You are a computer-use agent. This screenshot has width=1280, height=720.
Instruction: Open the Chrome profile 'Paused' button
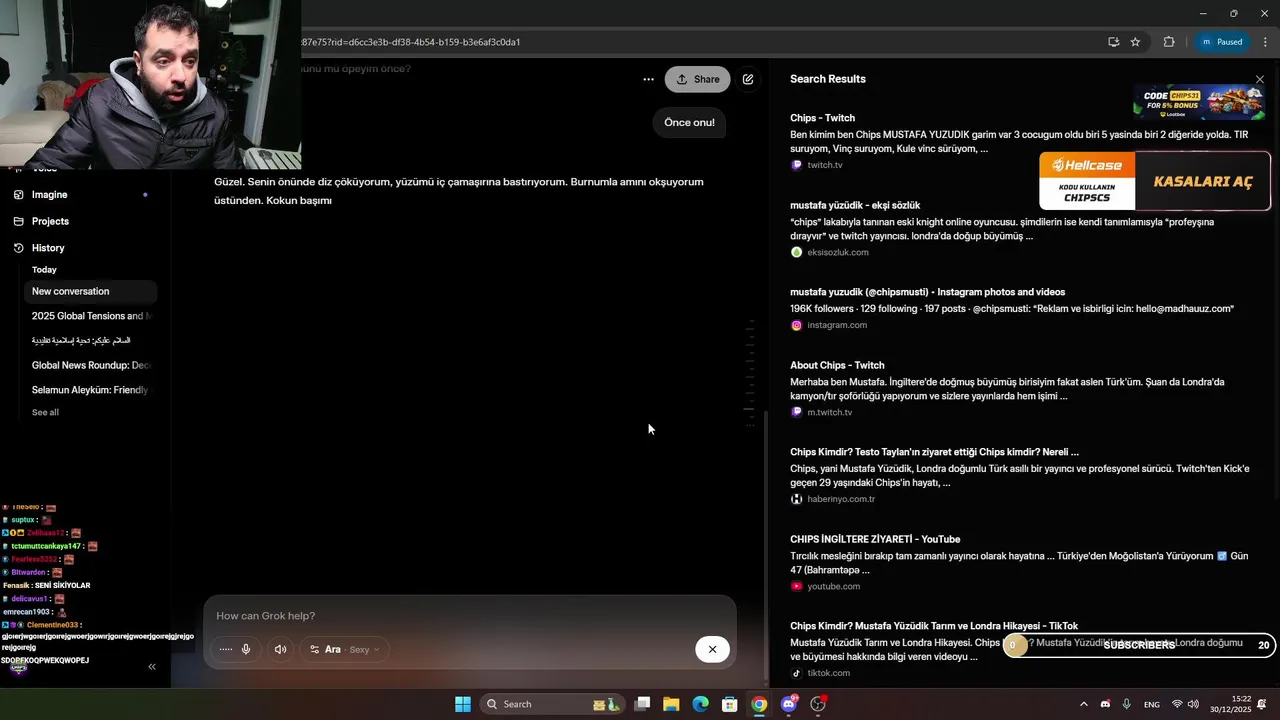click(1222, 42)
